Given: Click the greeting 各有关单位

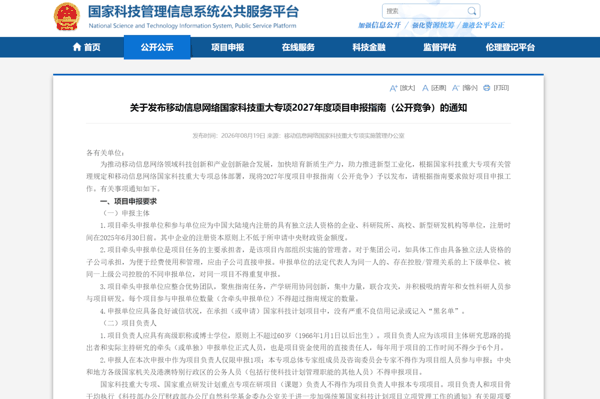Looking at the screenshot, I should pyautogui.click(x=104, y=153).
